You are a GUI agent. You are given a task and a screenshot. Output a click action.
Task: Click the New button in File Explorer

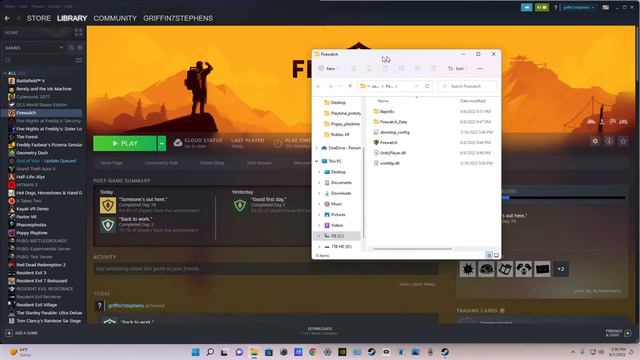(329, 69)
